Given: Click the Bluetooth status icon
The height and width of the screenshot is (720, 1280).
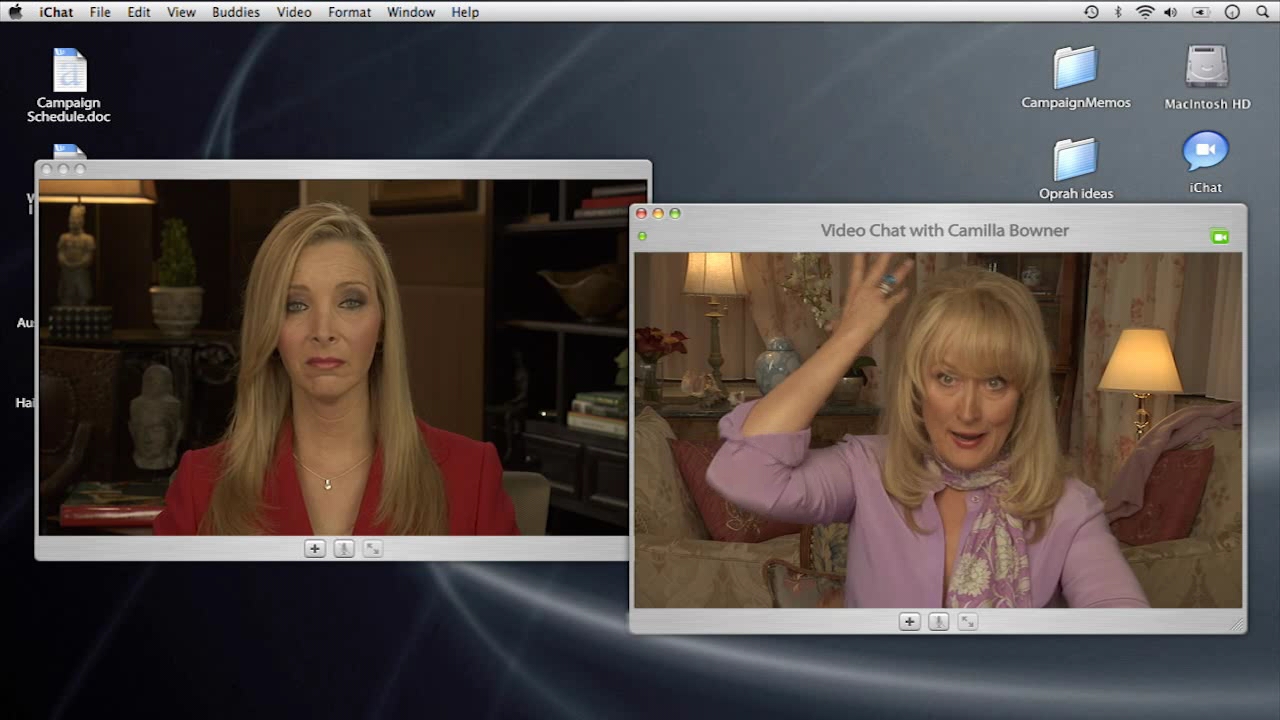Looking at the screenshot, I should pyautogui.click(x=1118, y=12).
